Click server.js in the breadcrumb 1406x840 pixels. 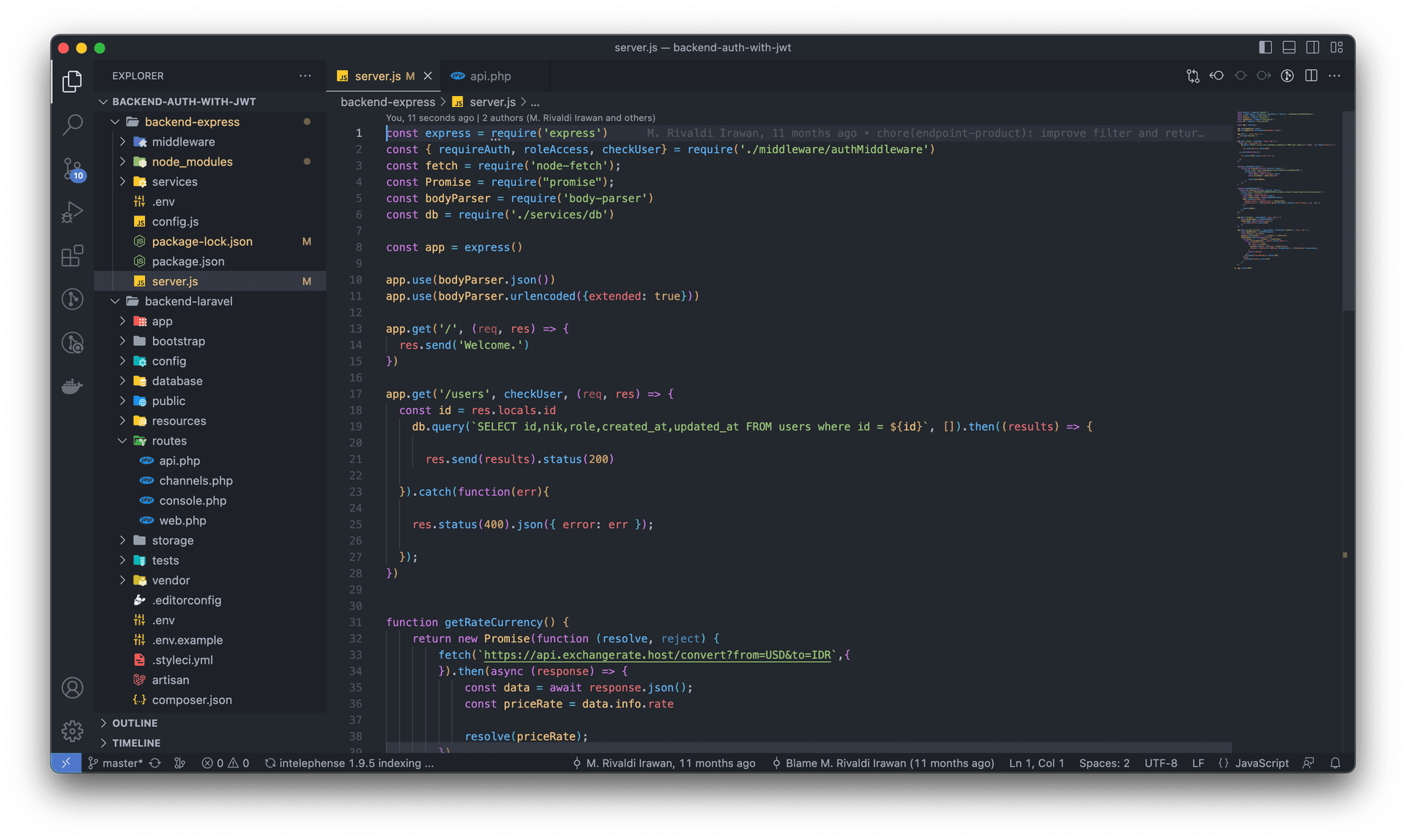tap(492, 102)
